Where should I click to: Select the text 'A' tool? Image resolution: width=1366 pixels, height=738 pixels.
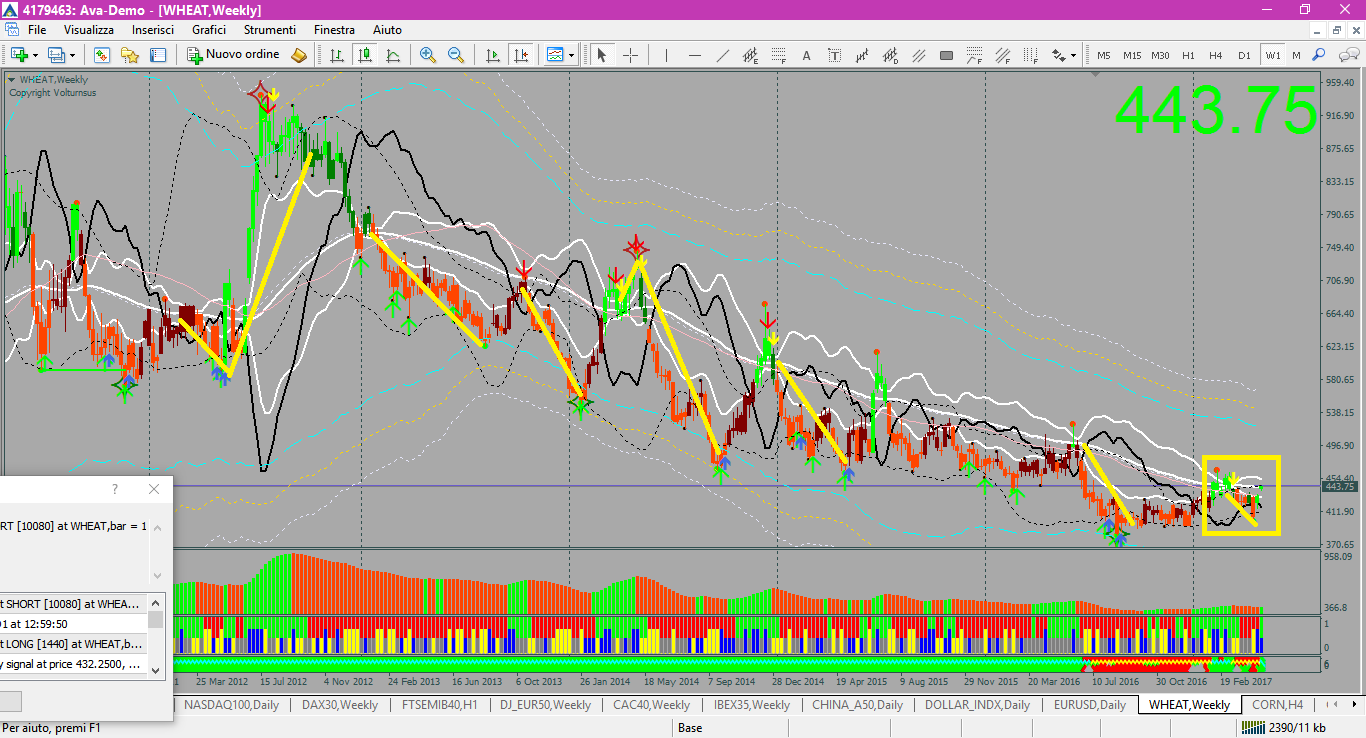806,55
